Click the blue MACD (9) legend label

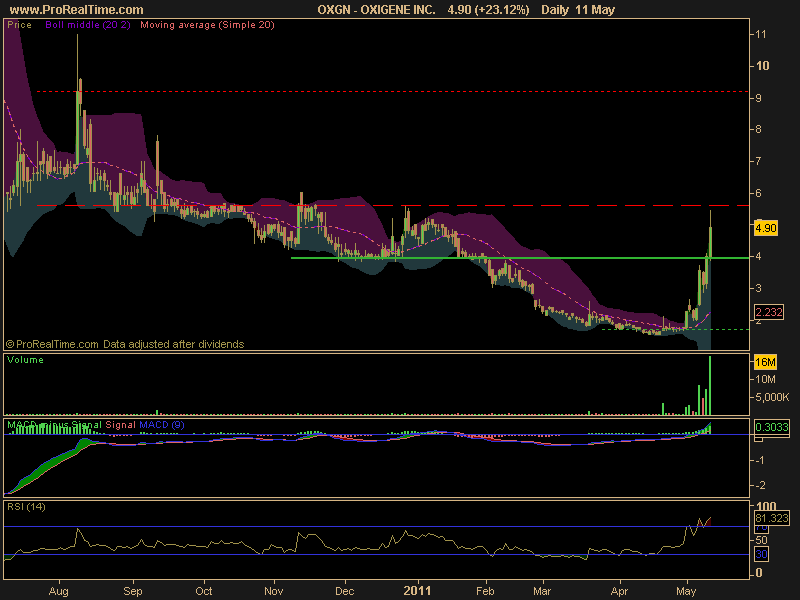click(x=162, y=424)
